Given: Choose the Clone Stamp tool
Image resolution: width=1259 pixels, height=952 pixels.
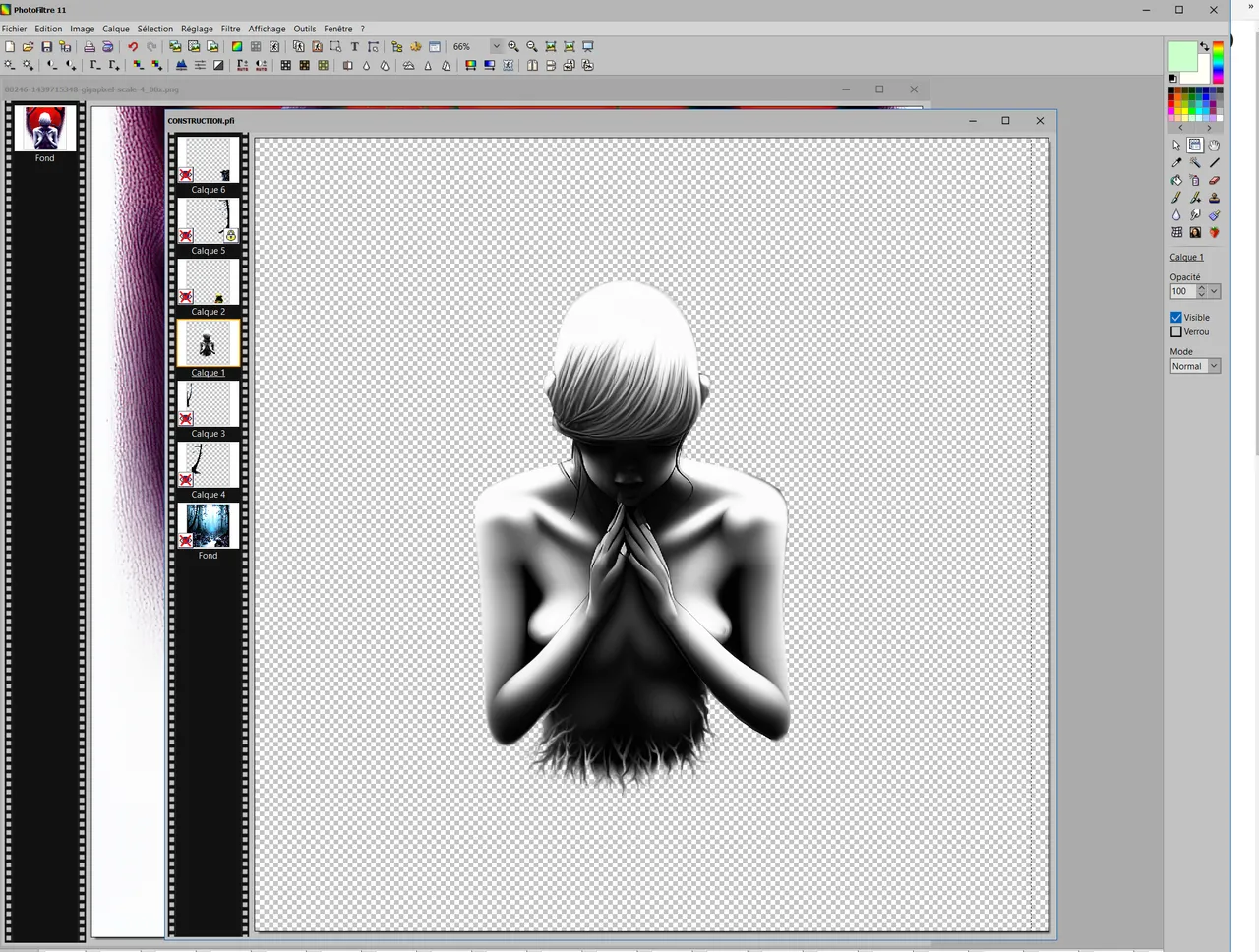Looking at the screenshot, I should coord(1214,198).
